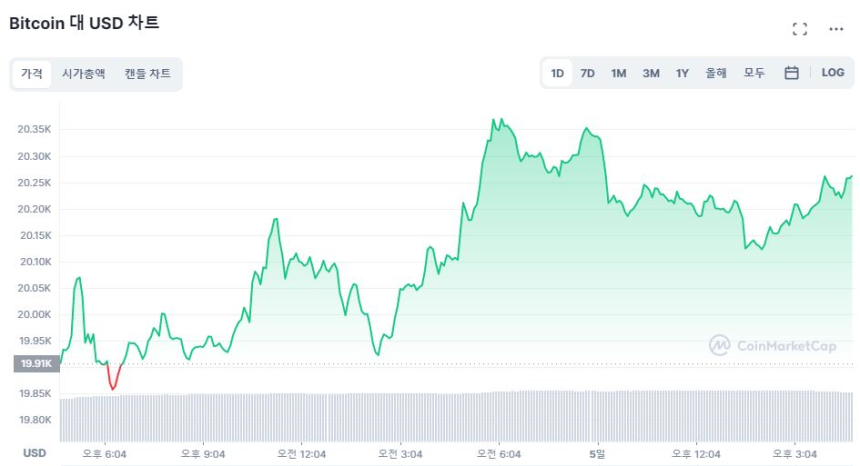Screen dimensions: 860x466
Task: Toggle the LOG scale option
Action: coord(833,73)
